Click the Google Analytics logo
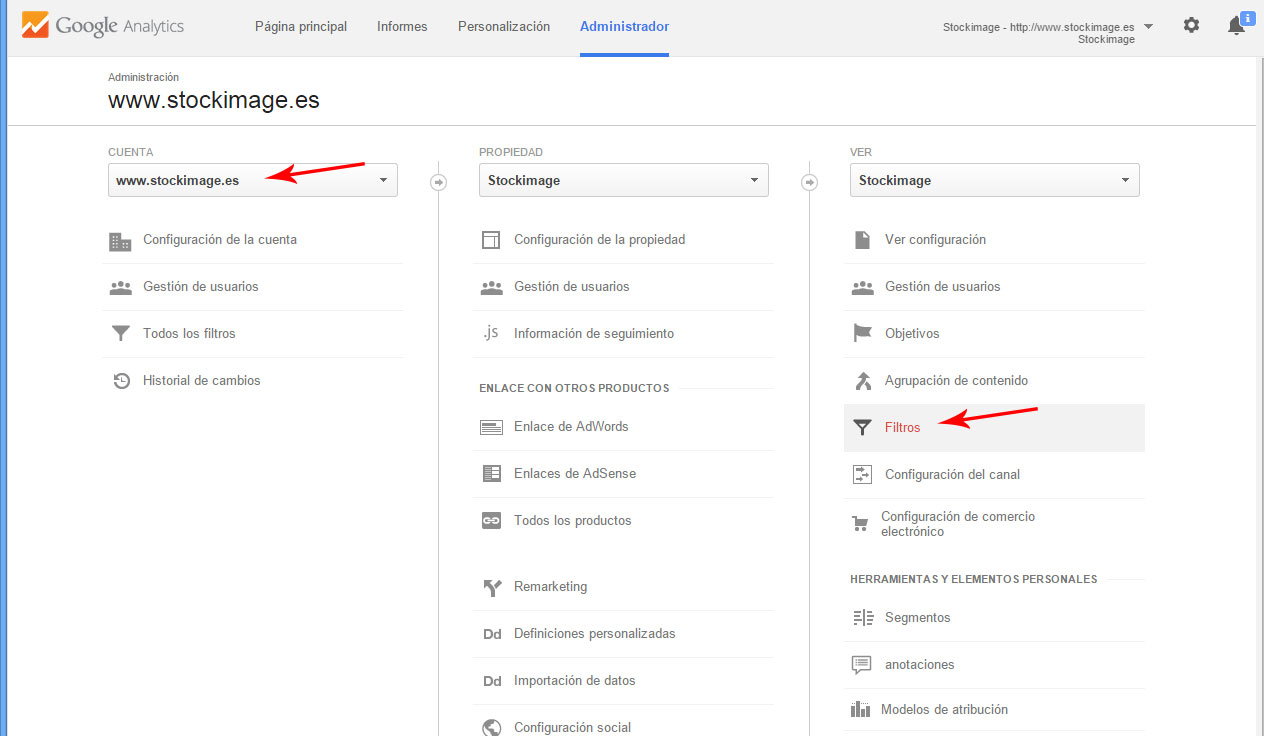 [x=103, y=26]
